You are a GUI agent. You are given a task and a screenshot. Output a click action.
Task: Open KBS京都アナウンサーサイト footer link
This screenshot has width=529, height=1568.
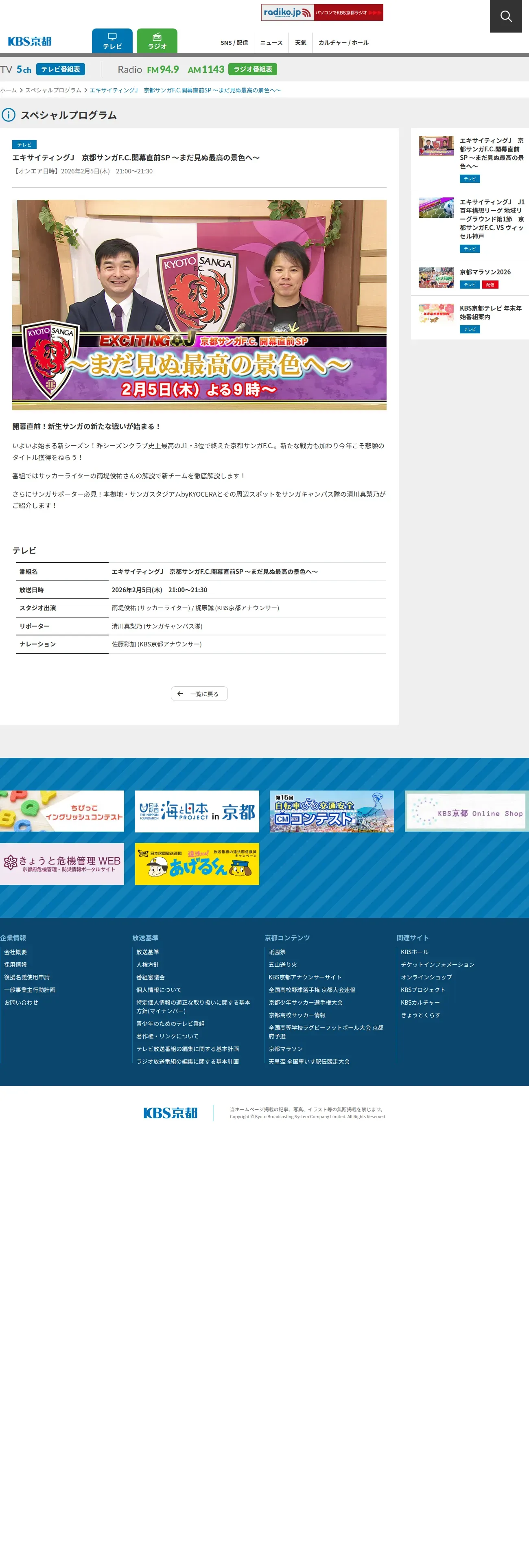305,978
